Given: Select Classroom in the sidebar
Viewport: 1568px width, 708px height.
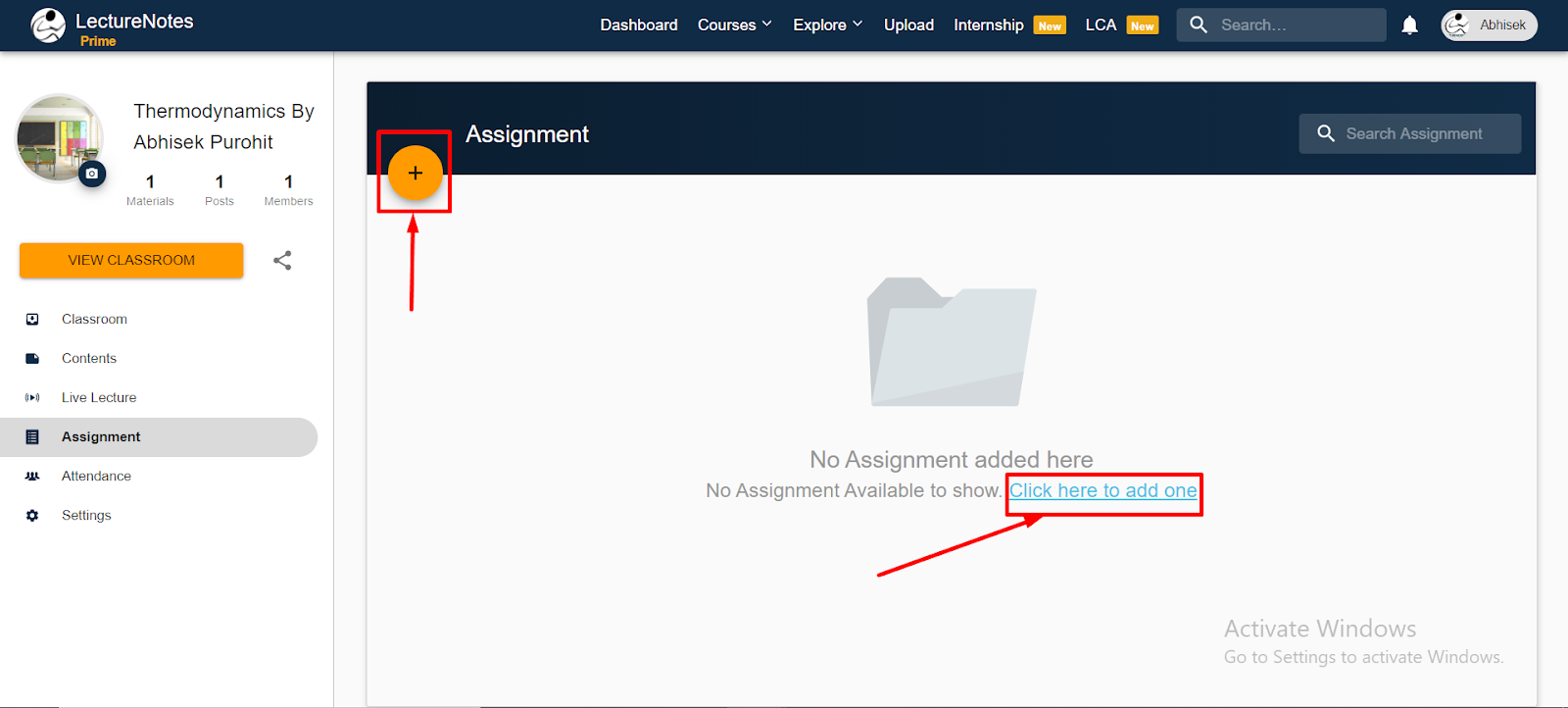Looking at the screenshot, I should [x=159, y=319].
